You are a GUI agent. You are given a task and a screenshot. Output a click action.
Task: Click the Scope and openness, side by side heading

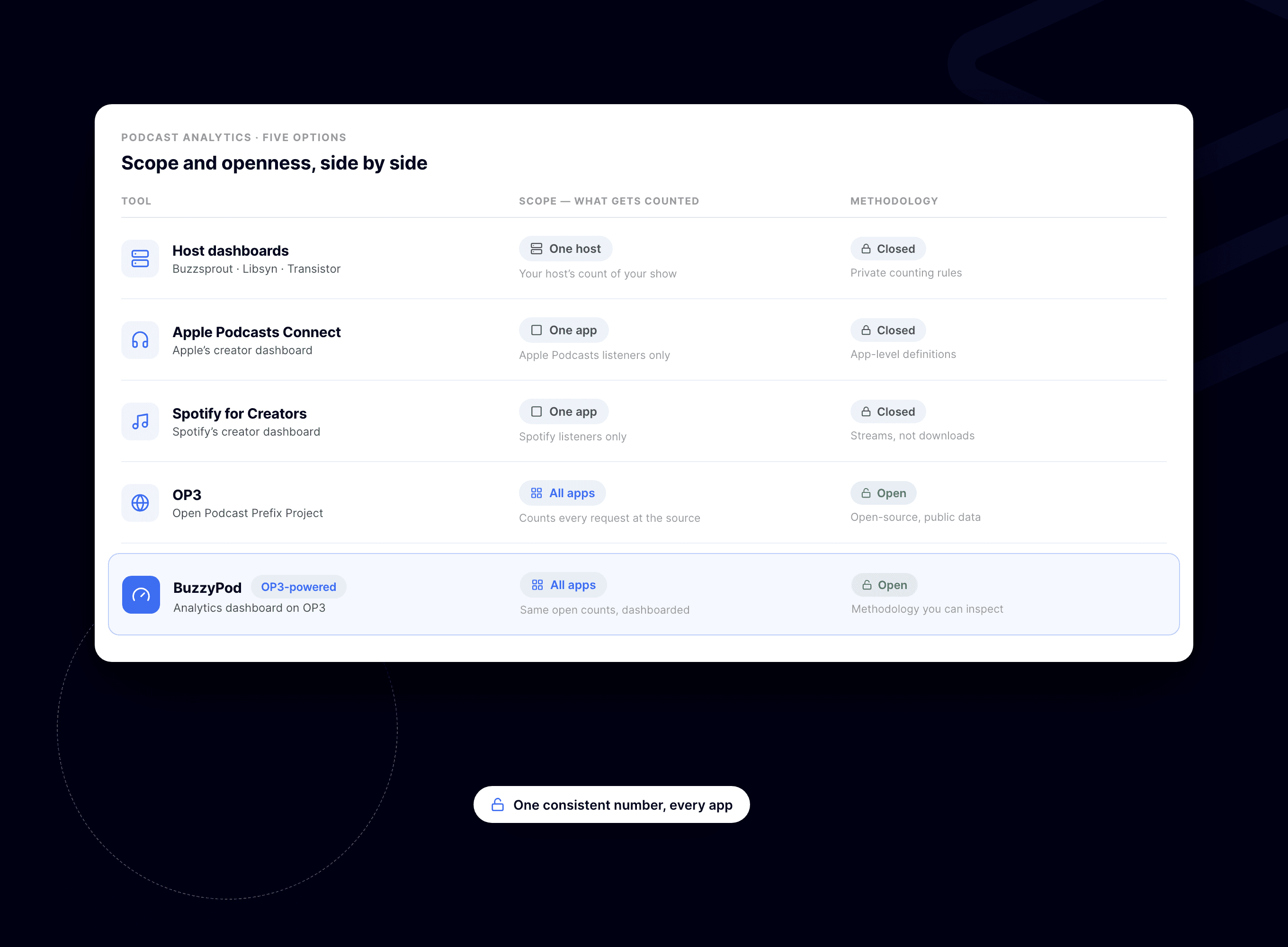coord(274,163)
